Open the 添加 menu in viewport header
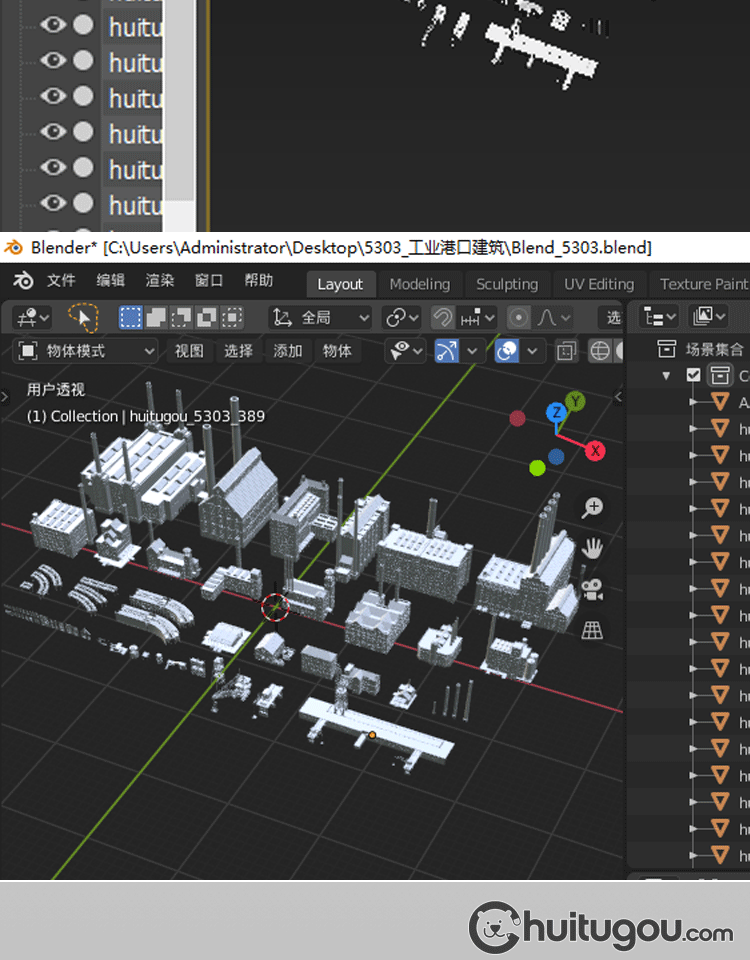Screen dimensions: 750x960 pyautogui.click(x=288, y=351)
